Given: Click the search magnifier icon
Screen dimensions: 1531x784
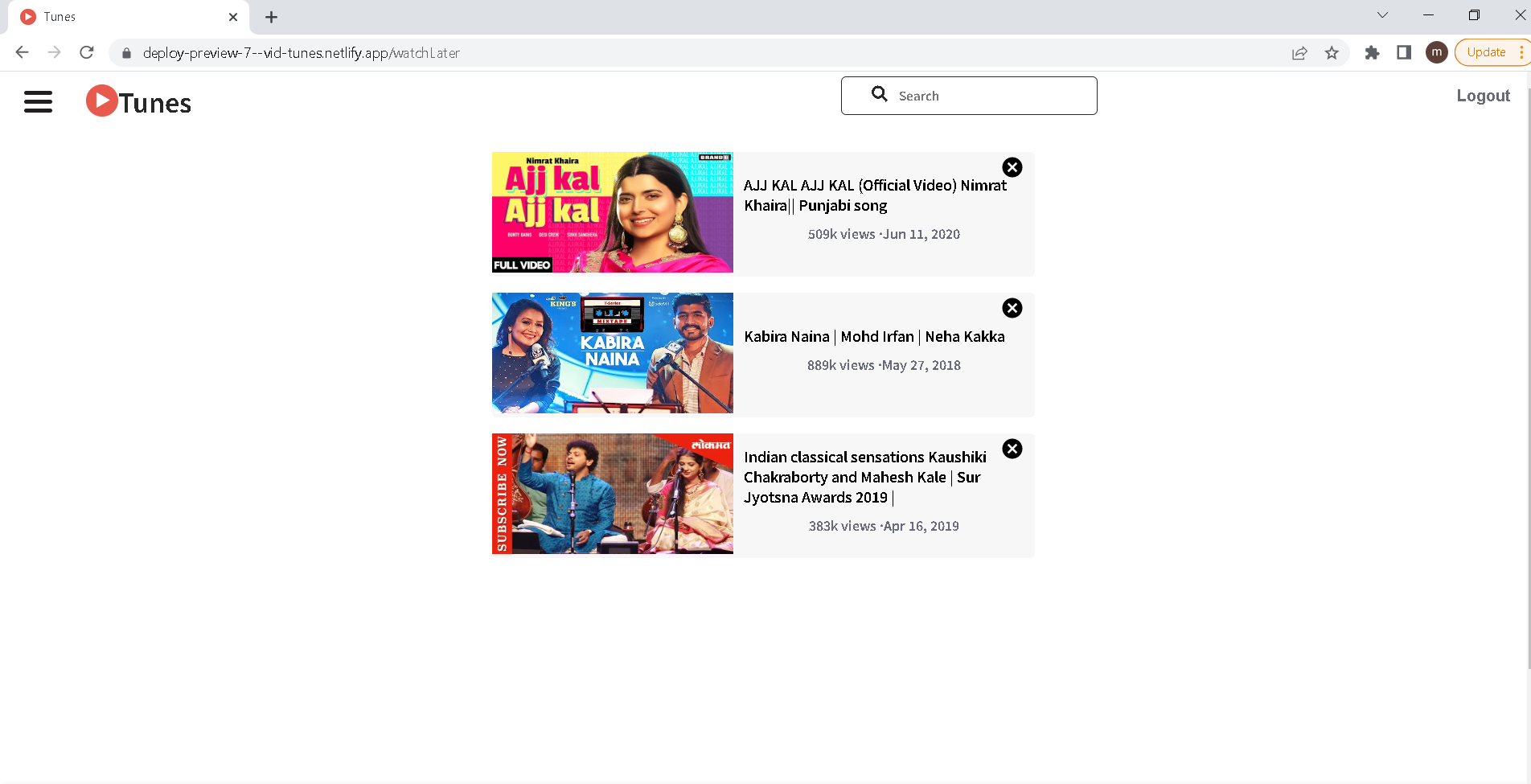Looking at the screenshot, I should [x=879, y=94].
